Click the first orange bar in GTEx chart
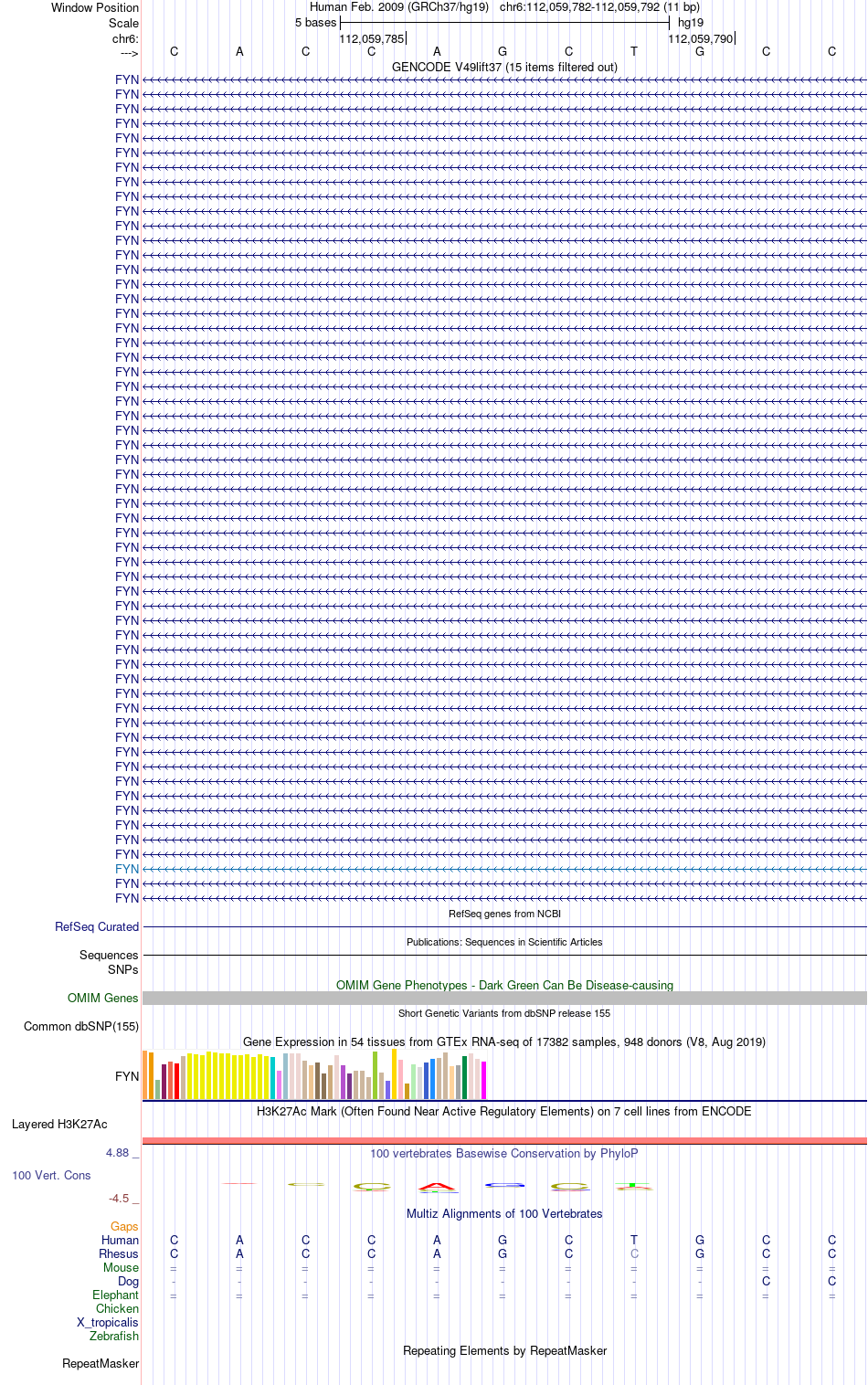 point(144,1074)
